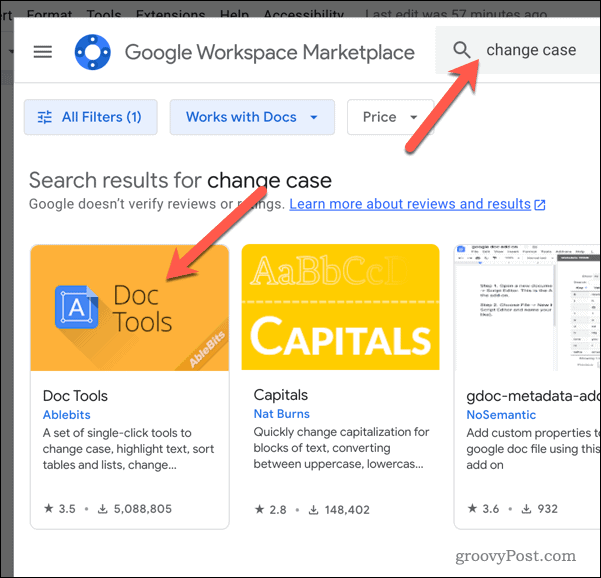Open the Doc Tools thumbnail image

coord(130,307)
